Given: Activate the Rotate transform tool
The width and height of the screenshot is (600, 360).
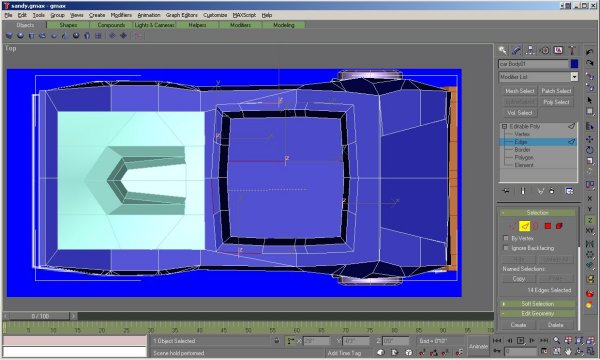Looking at the screenshot, I should [x=590, y=150].
